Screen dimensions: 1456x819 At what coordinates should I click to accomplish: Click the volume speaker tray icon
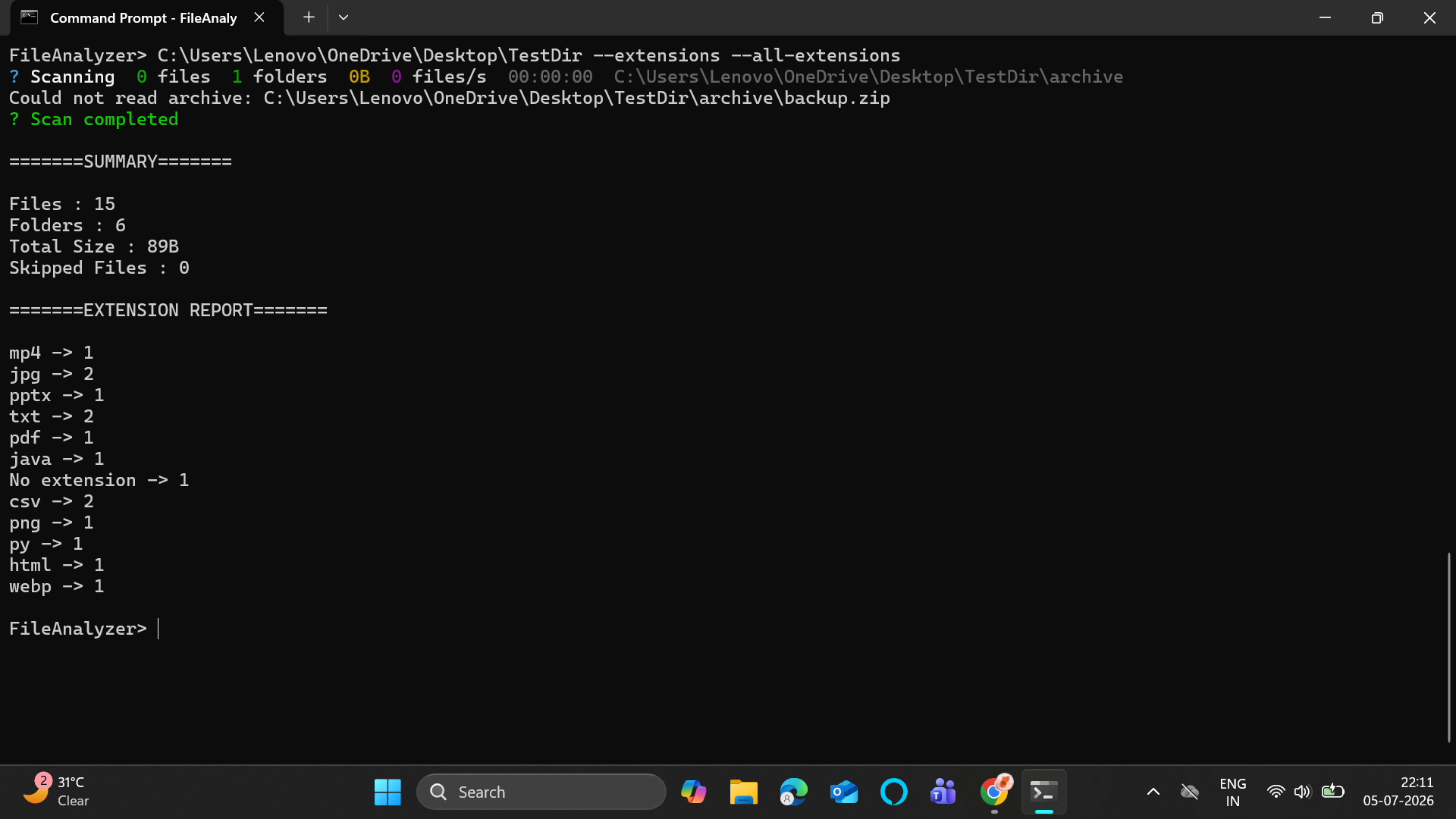pos(1302,792)
